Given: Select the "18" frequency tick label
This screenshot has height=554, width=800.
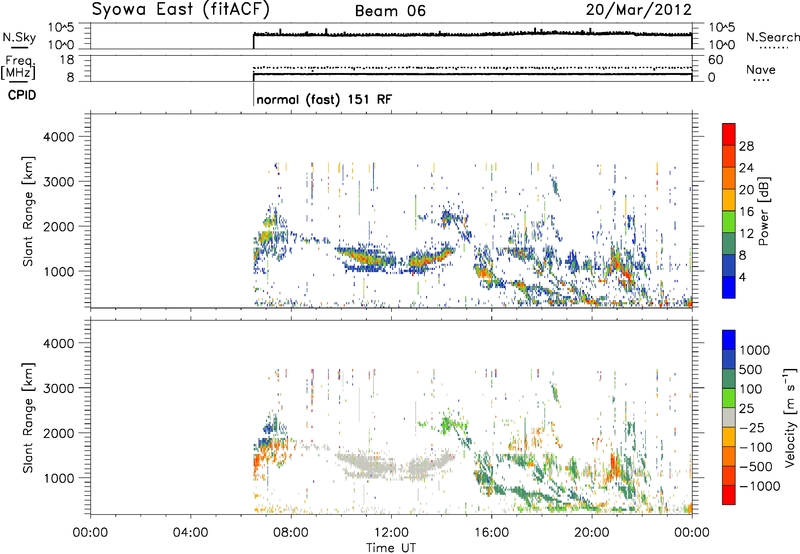Looking at the screenshot, I should pyautogui.click(x=67, y=60).
